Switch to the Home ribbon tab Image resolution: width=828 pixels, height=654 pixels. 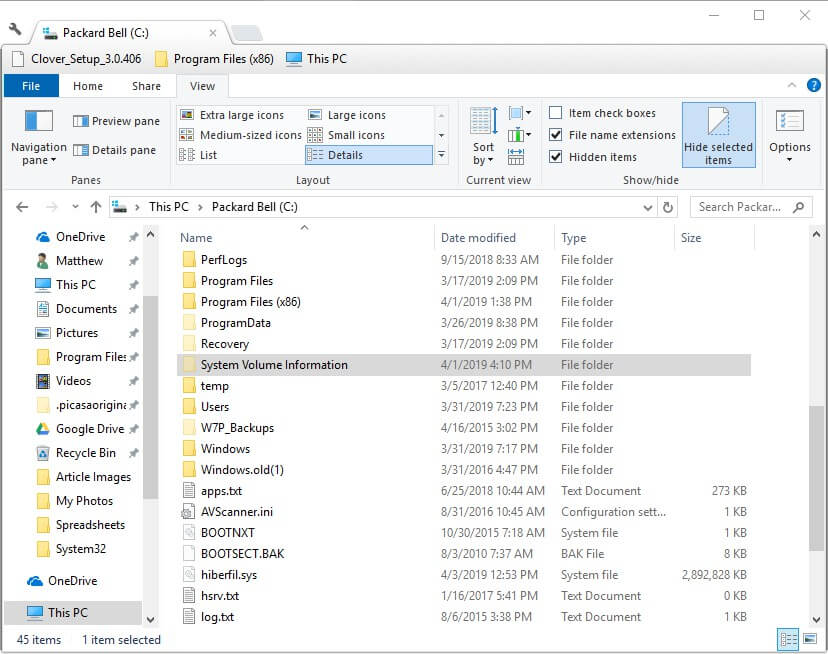coord(88,86)
